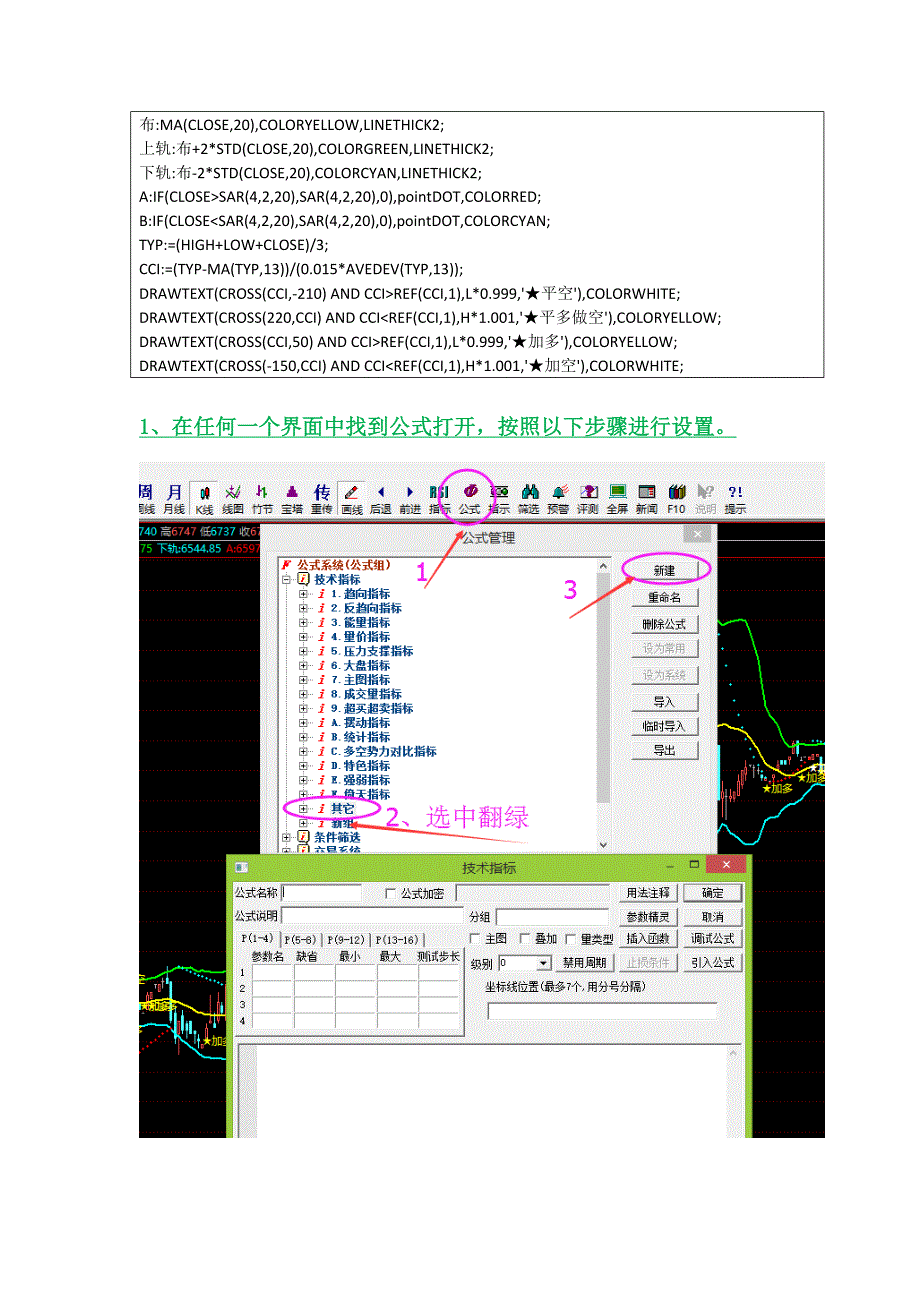Click the 画线 drawing tool icon
This screenshot has width=920, height=1302.
[351, 497]
